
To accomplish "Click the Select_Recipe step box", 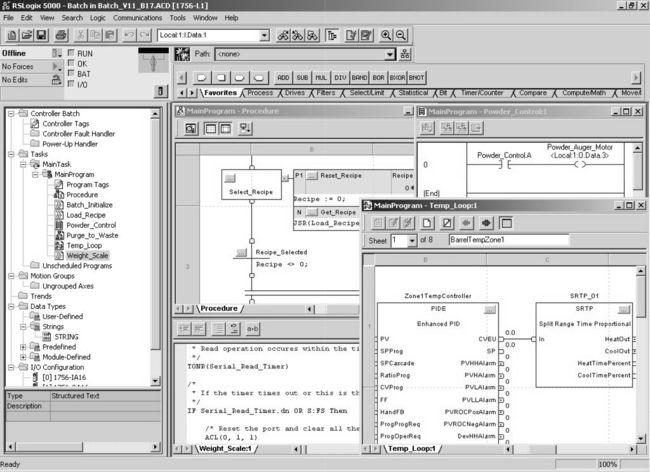I will point(252,184).
